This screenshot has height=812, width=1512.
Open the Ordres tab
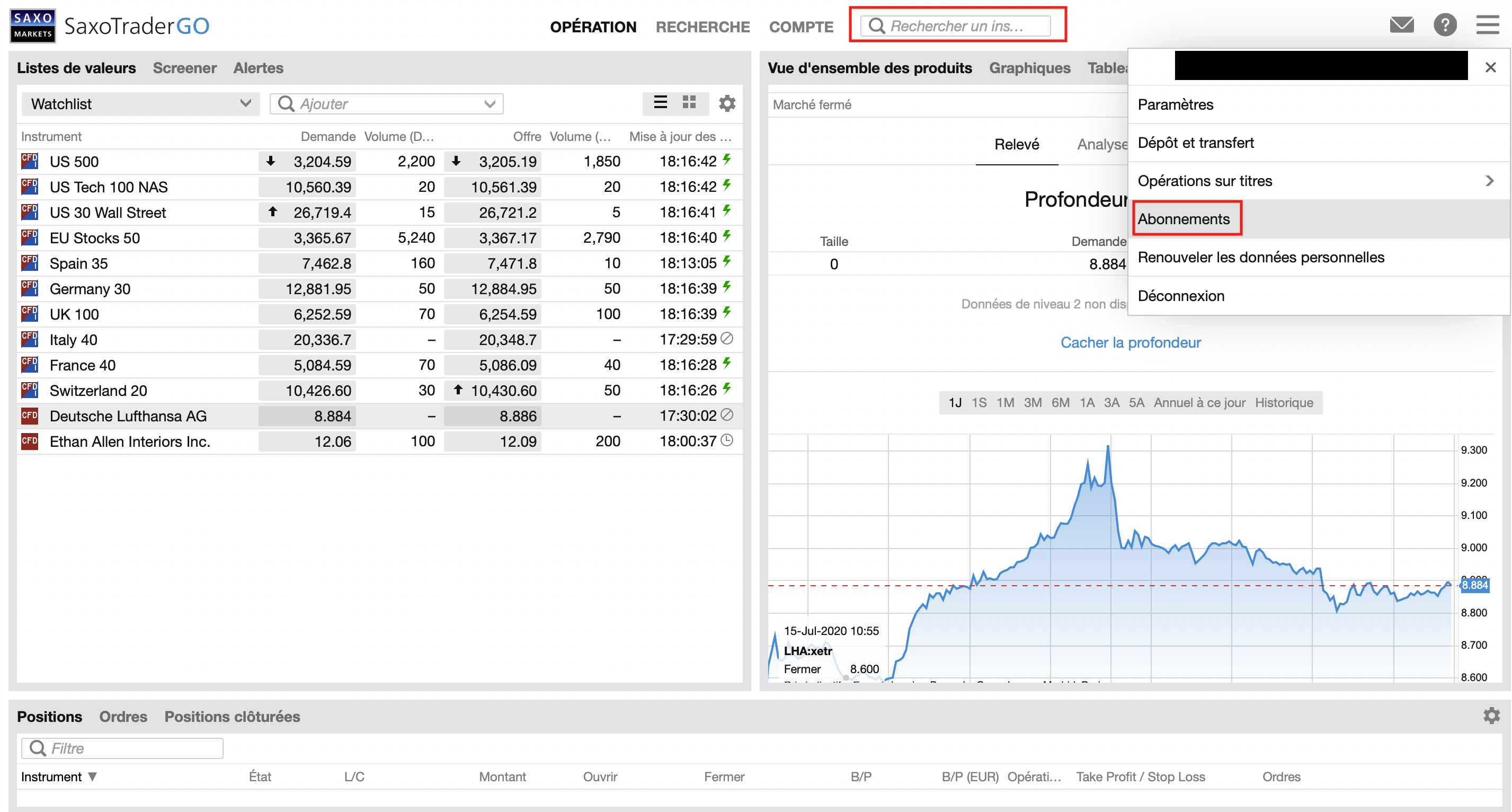click(123, 716)
